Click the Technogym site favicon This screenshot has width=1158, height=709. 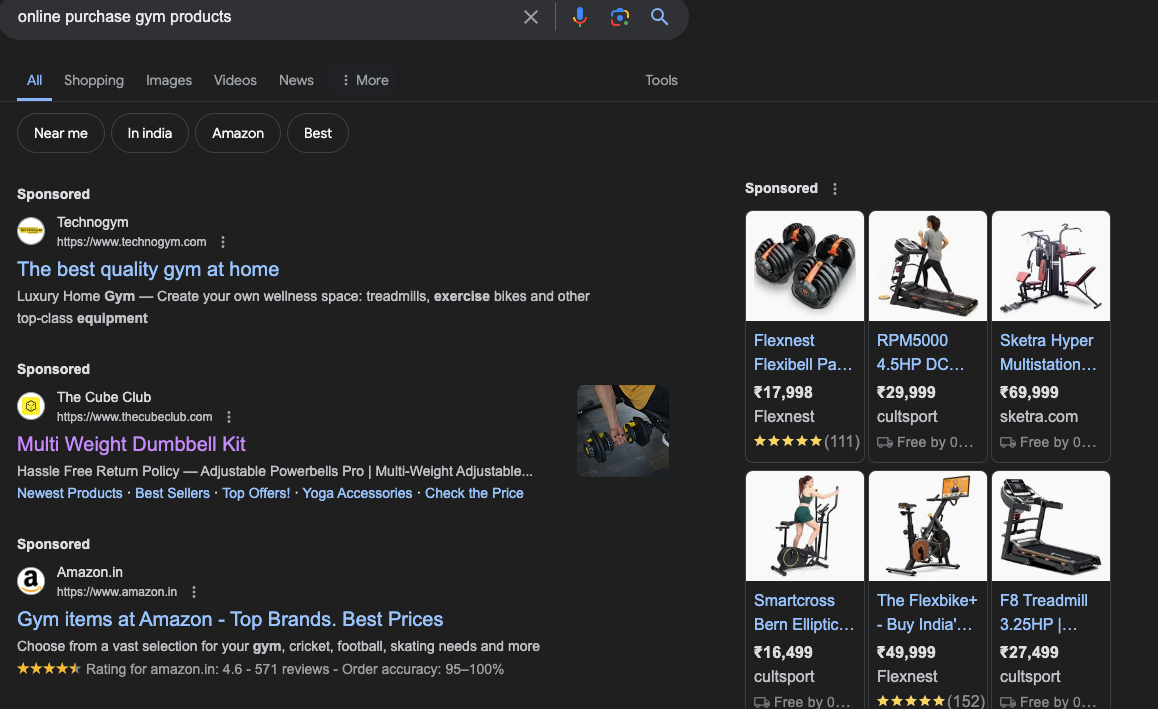coord(31,231)
